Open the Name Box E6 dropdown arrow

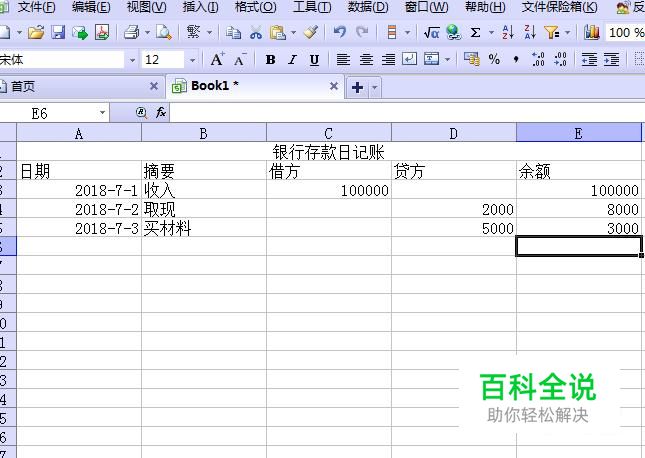click(102, 112)
